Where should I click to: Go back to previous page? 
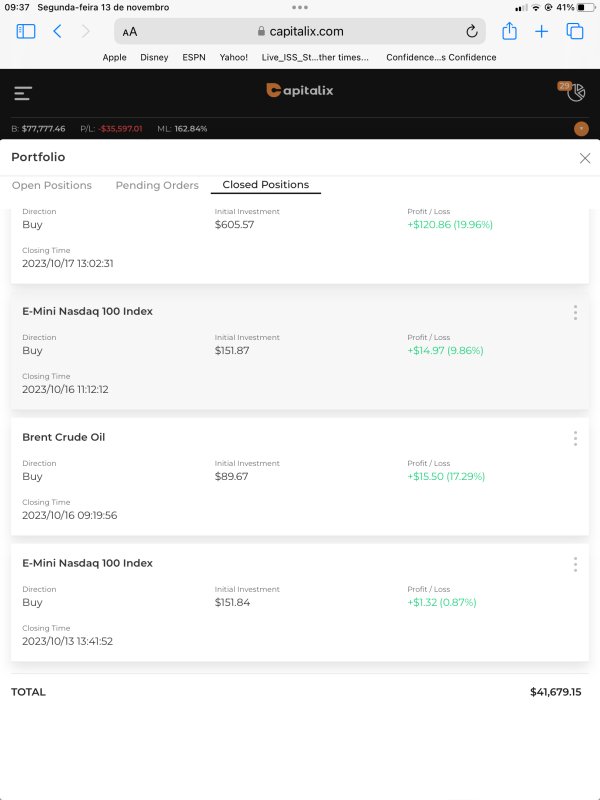[x=57, y=31]
